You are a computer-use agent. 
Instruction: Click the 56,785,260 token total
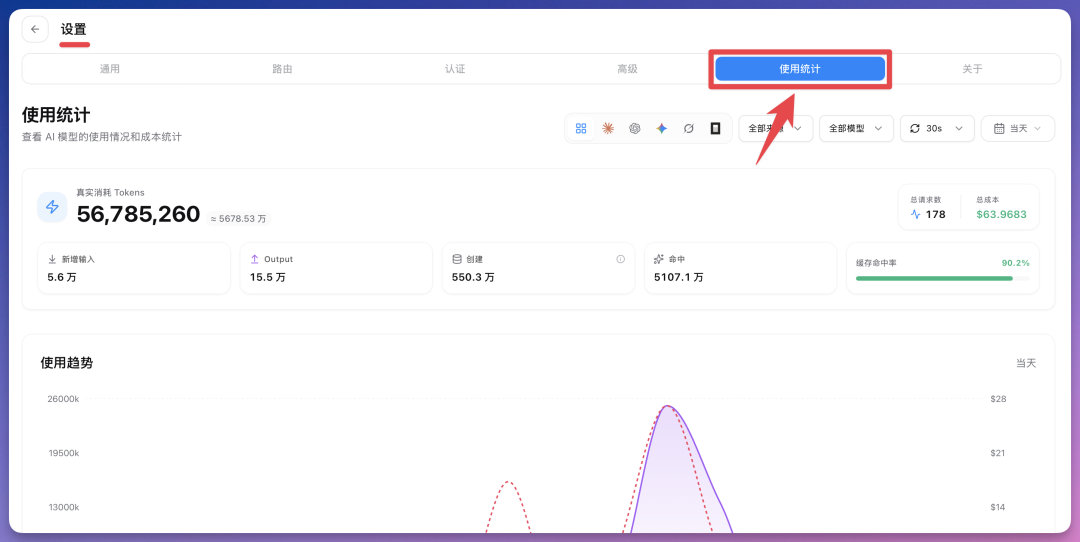(138, 214)
